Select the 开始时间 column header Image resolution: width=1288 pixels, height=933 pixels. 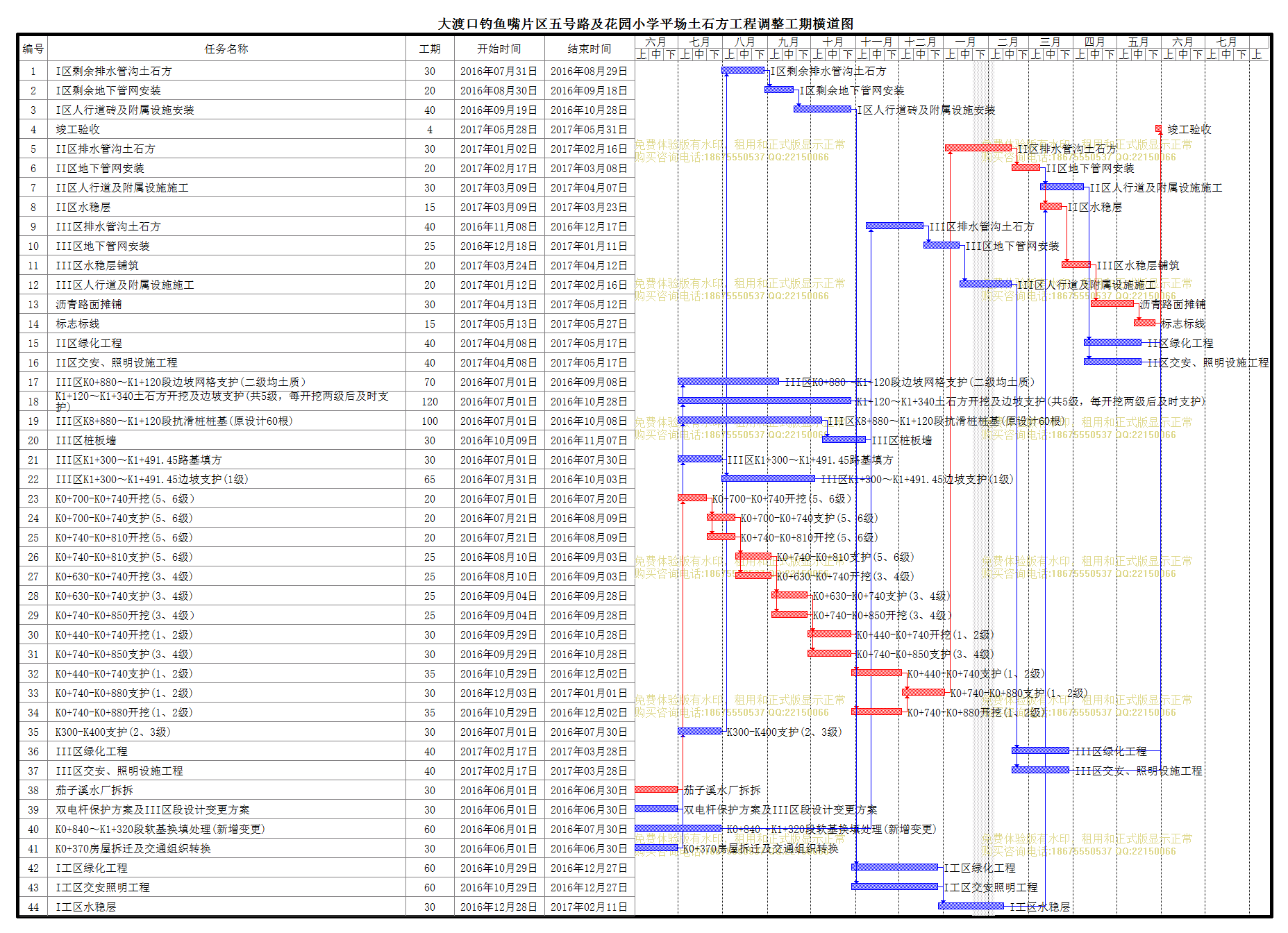click(499, 49)
